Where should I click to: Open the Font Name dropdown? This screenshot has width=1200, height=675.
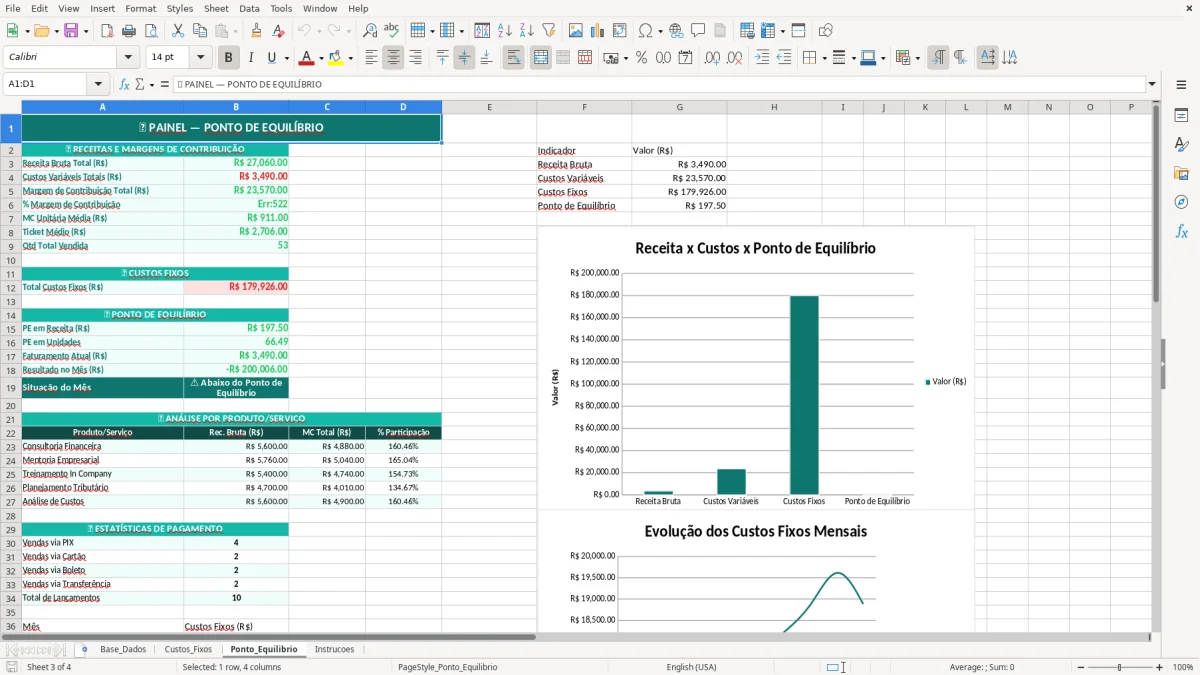click(128, 57)
